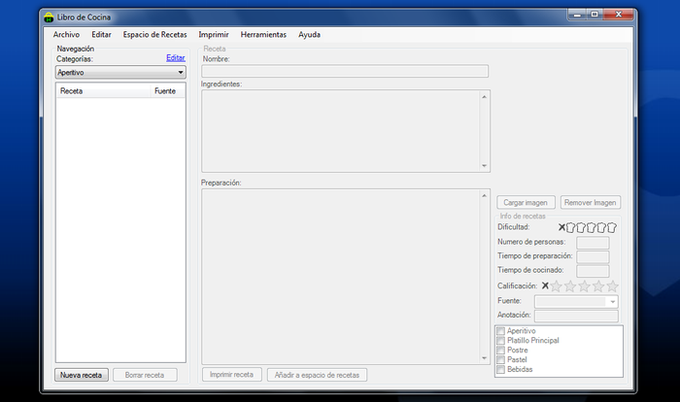Click Ingredientes scrollbar up arrow
The image size is (680, 402).
click(484, 97)
